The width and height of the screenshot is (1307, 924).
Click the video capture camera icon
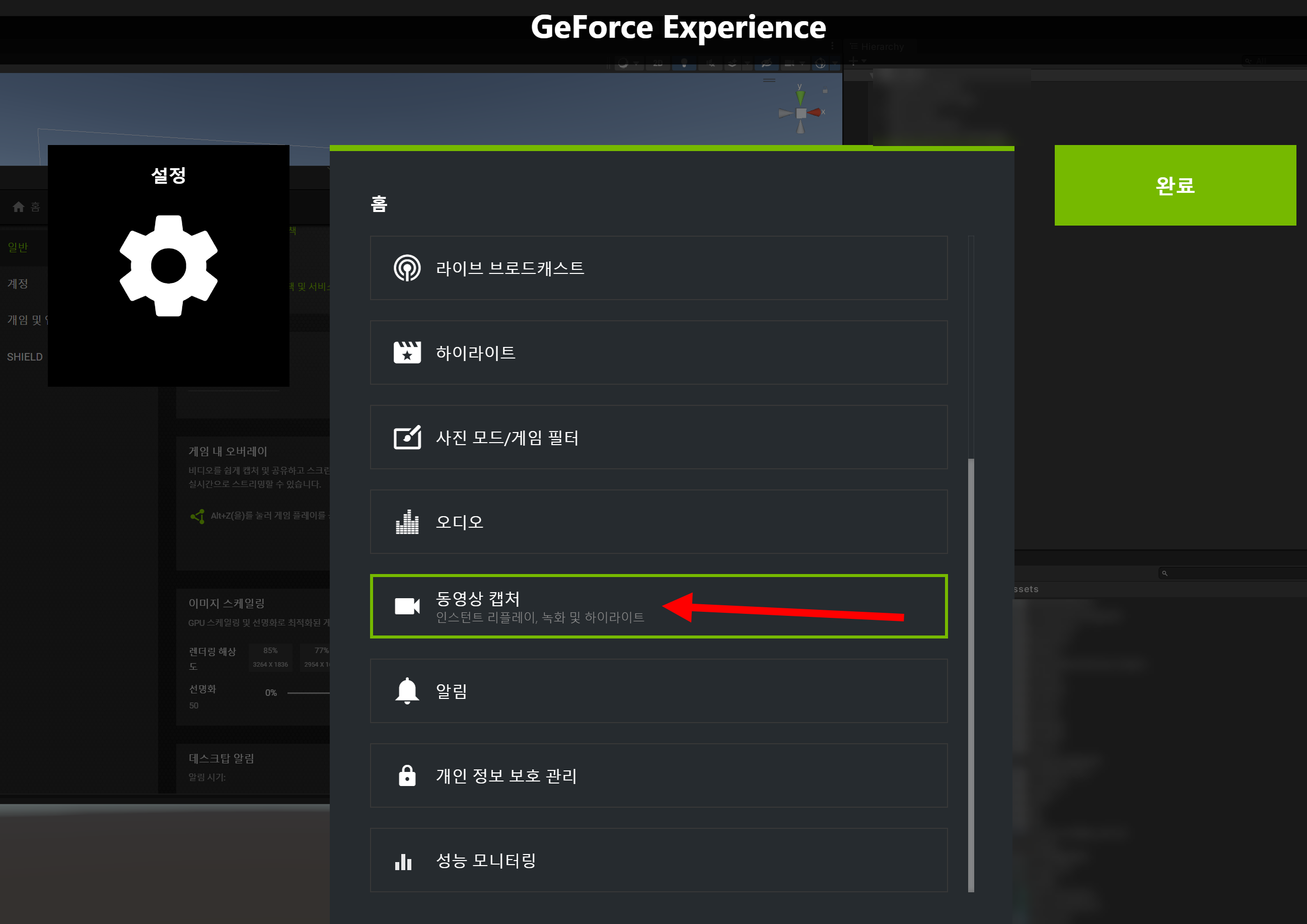[407, 606]
